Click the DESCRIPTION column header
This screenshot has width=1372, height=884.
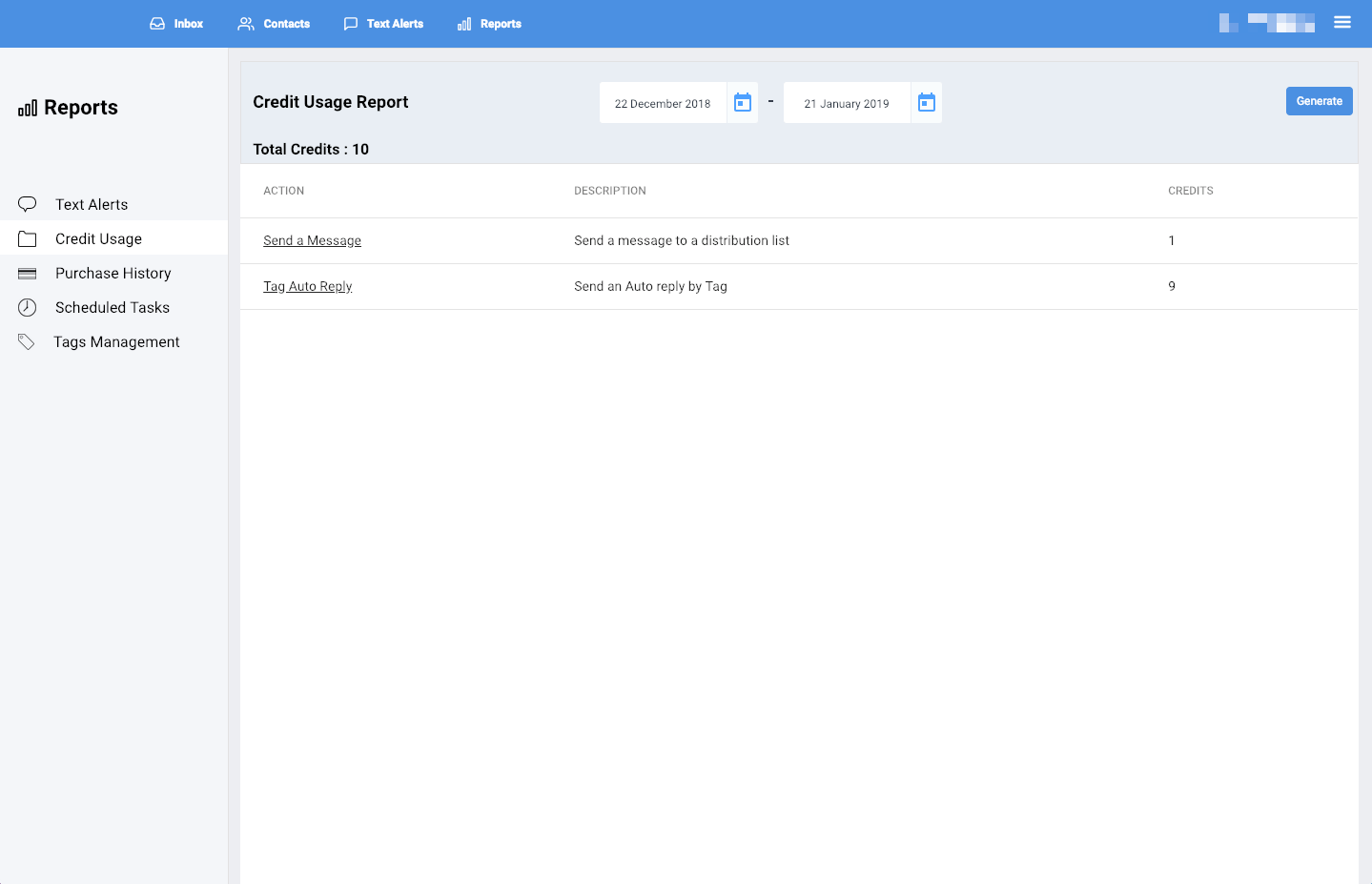[610, 191]
